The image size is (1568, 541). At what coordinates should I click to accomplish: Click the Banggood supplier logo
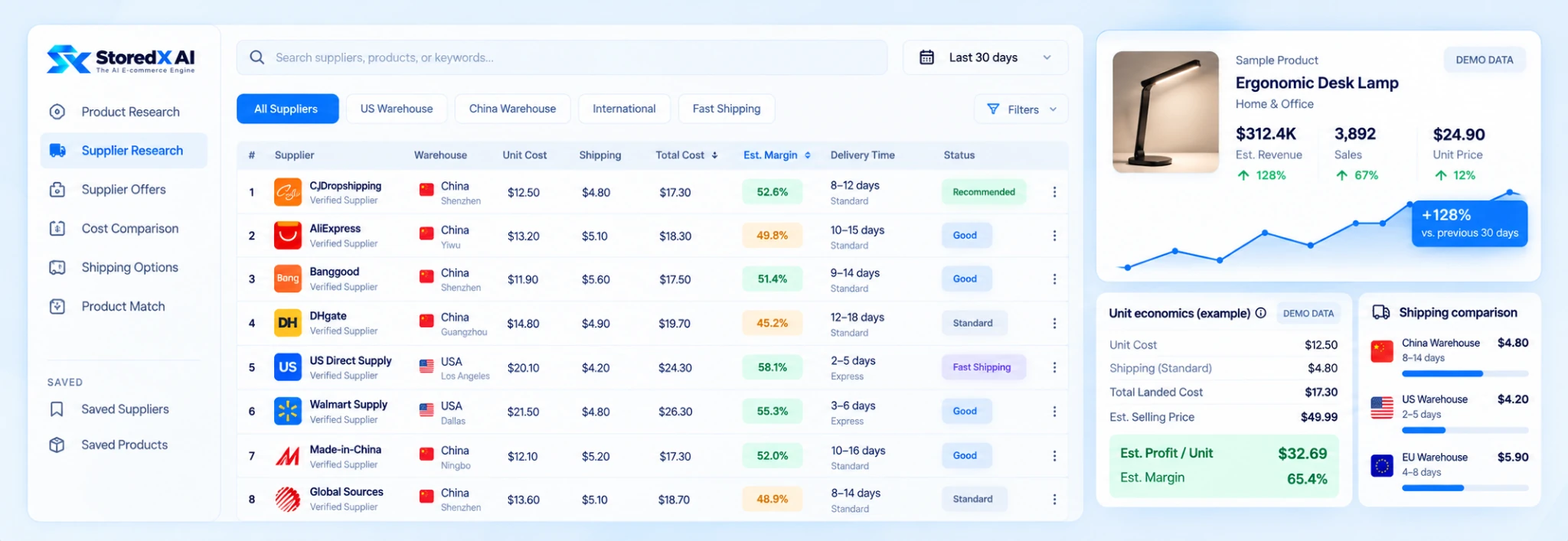(x=288, y=279)
